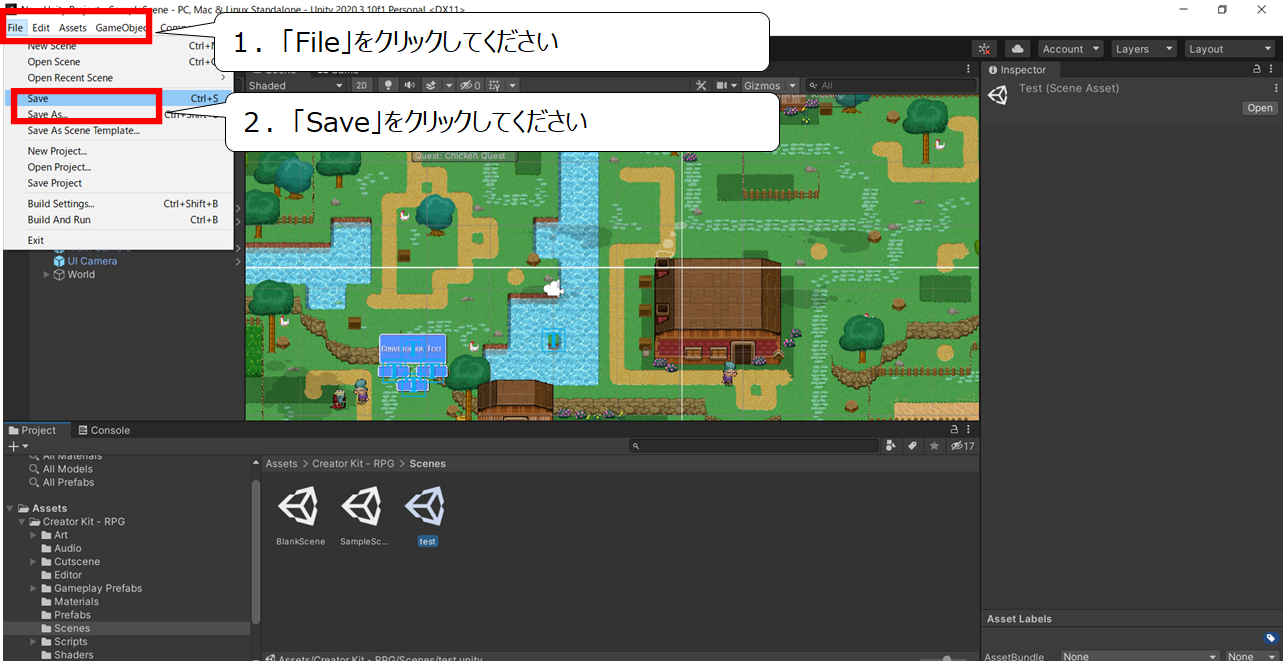Open Inspector panel kebab menu

[1272, 70]
